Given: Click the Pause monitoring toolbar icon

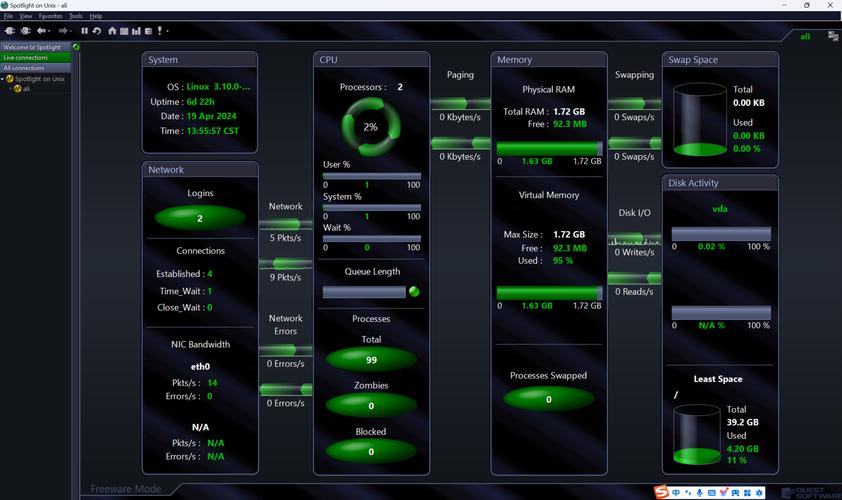Looking at the screenshot, I should [85, 31].
